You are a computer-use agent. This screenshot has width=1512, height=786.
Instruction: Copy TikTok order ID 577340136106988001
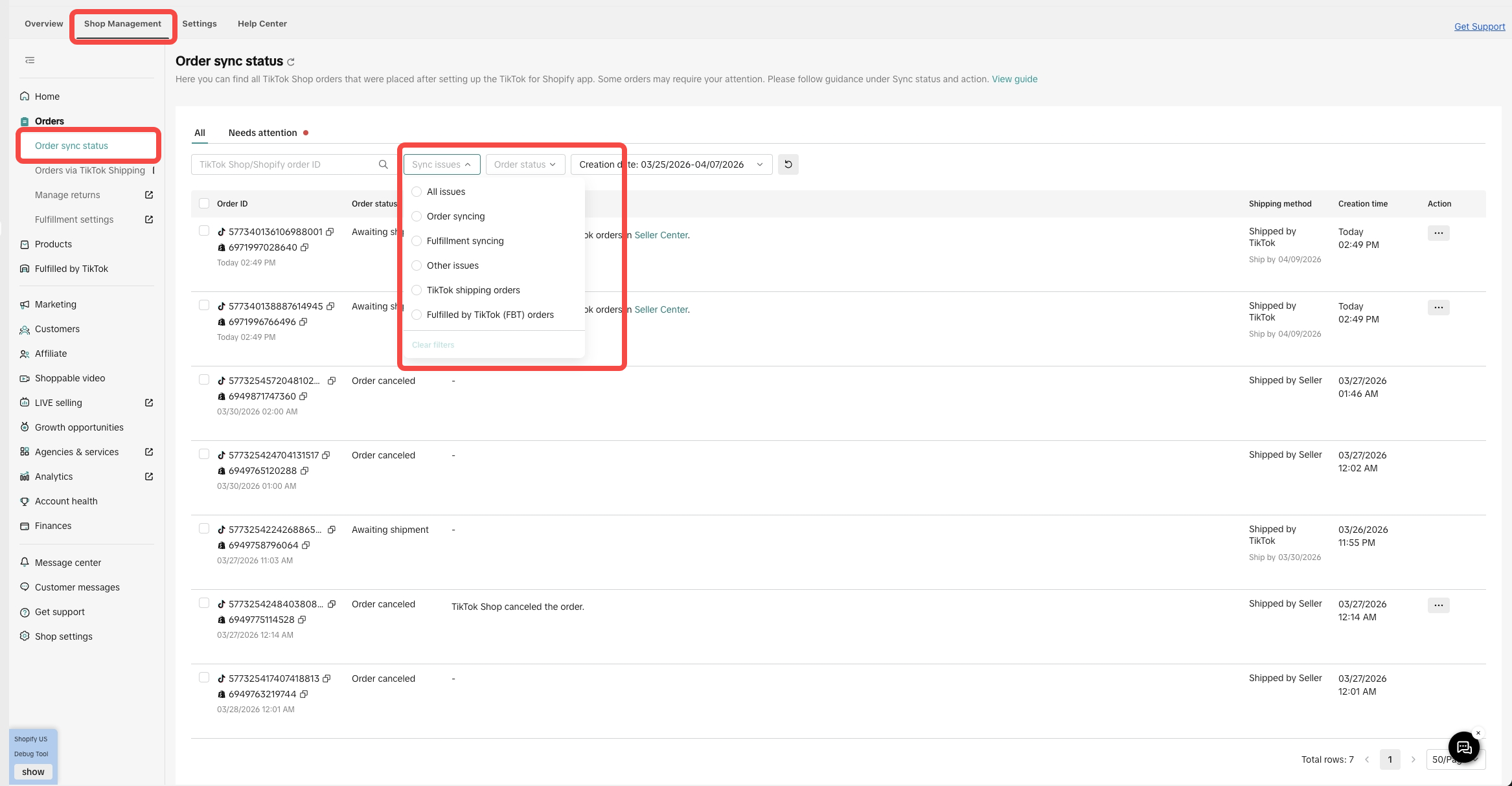click(330, 232)
